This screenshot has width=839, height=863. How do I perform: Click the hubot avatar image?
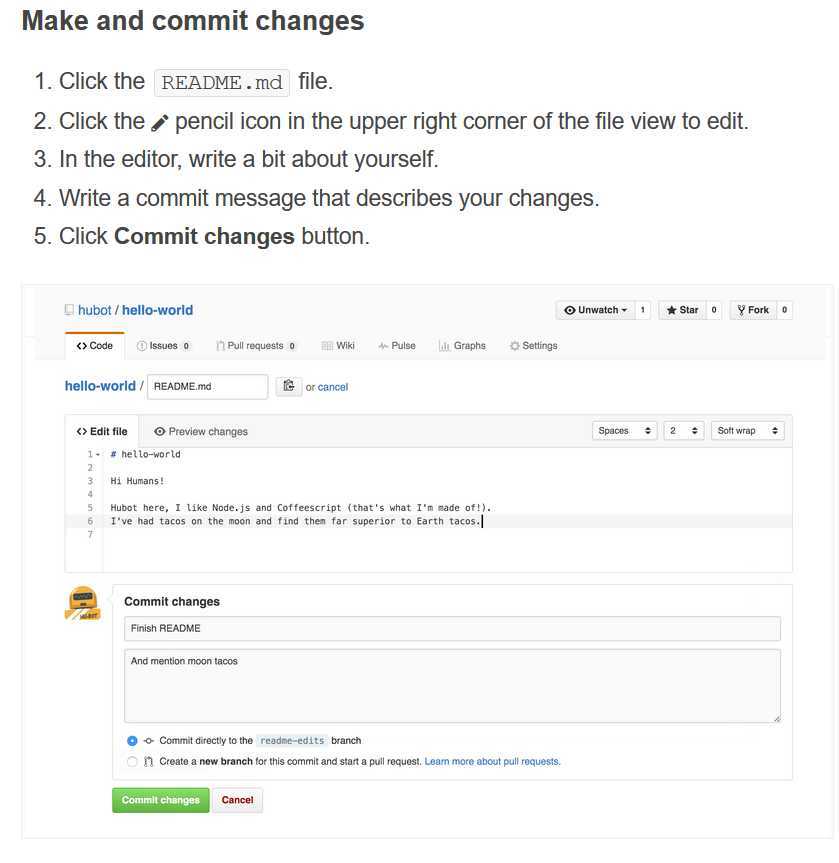[x=83, y=603]
